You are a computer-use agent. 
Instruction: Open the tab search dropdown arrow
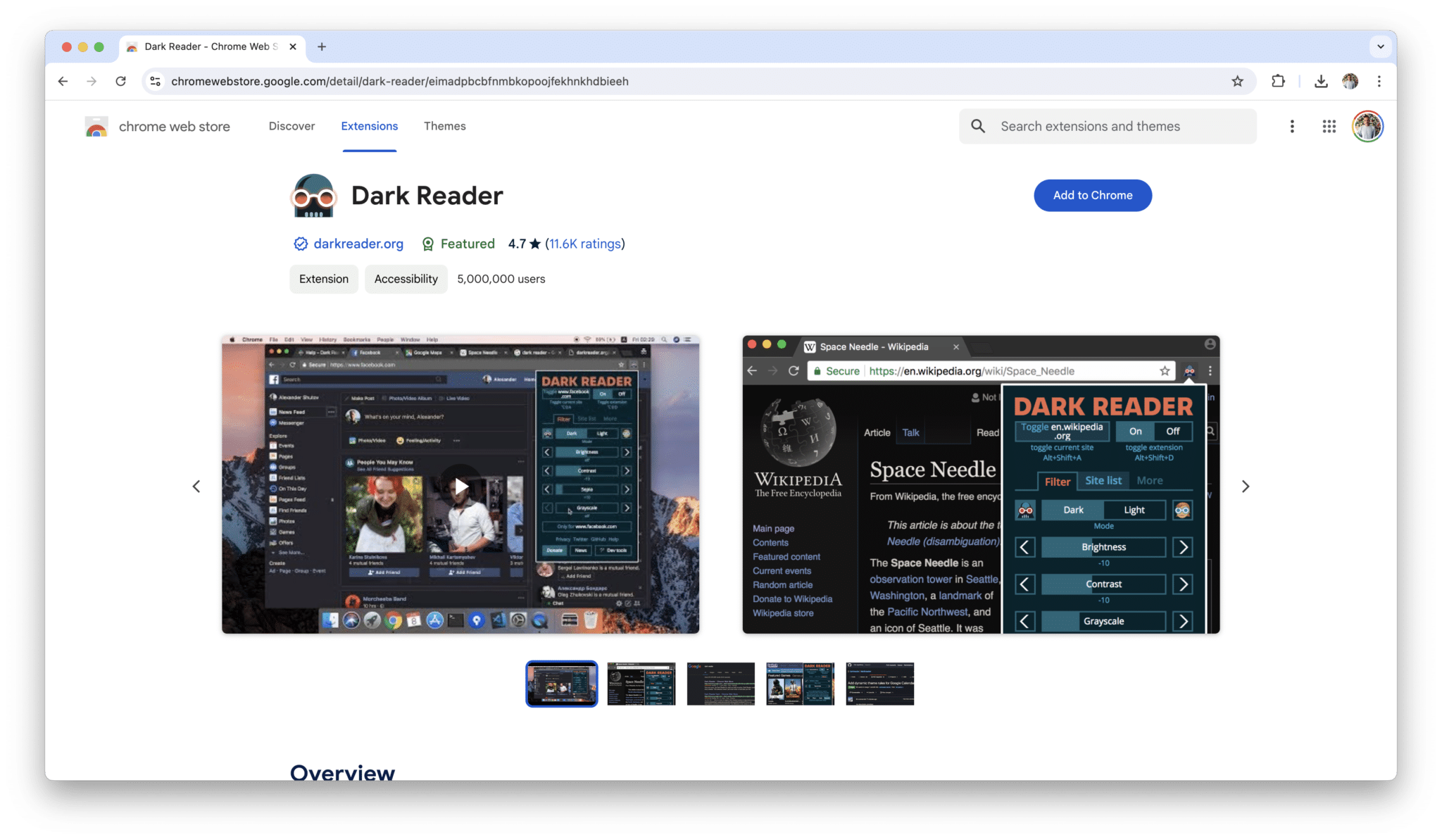(x=1380, y=46)
